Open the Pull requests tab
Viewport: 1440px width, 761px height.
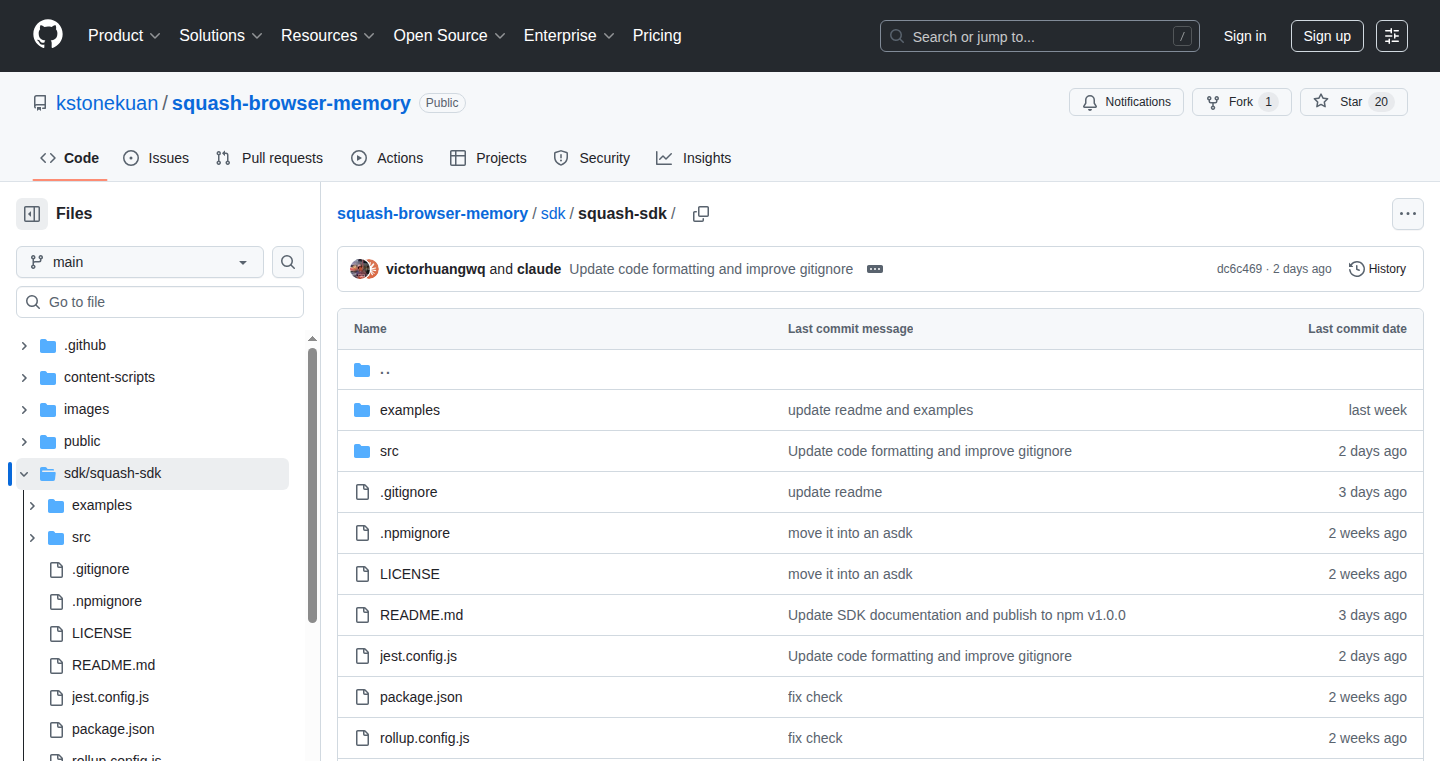click(269, 158)
